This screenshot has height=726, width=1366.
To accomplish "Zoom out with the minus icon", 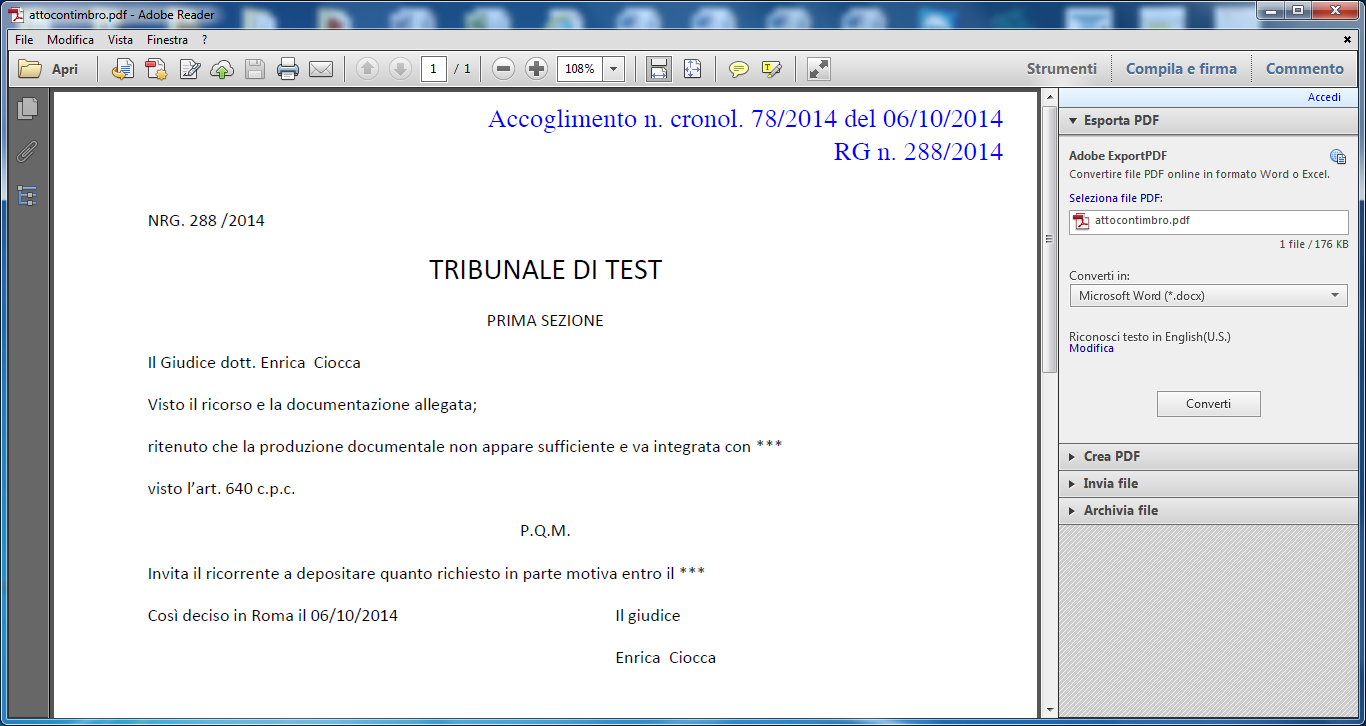I will click(504, 69).
